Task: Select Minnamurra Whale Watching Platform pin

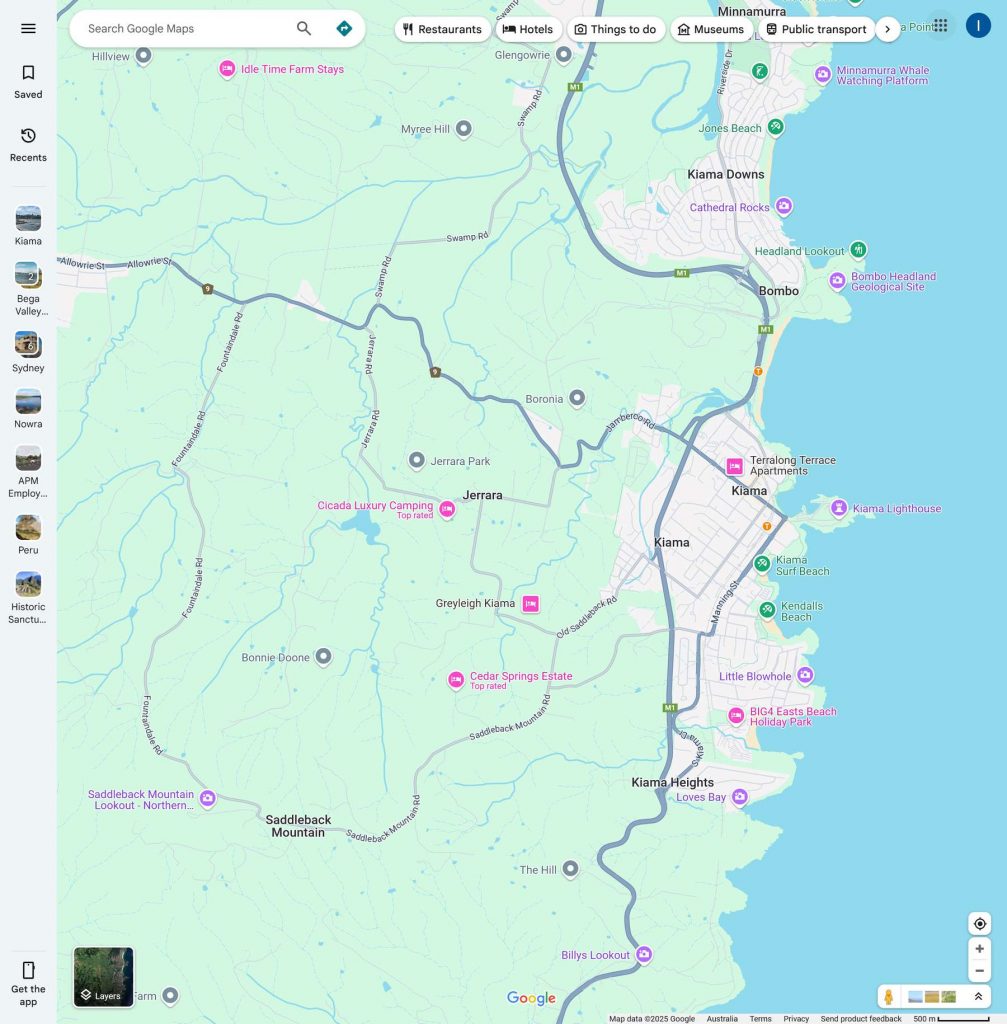Action: 823,74
